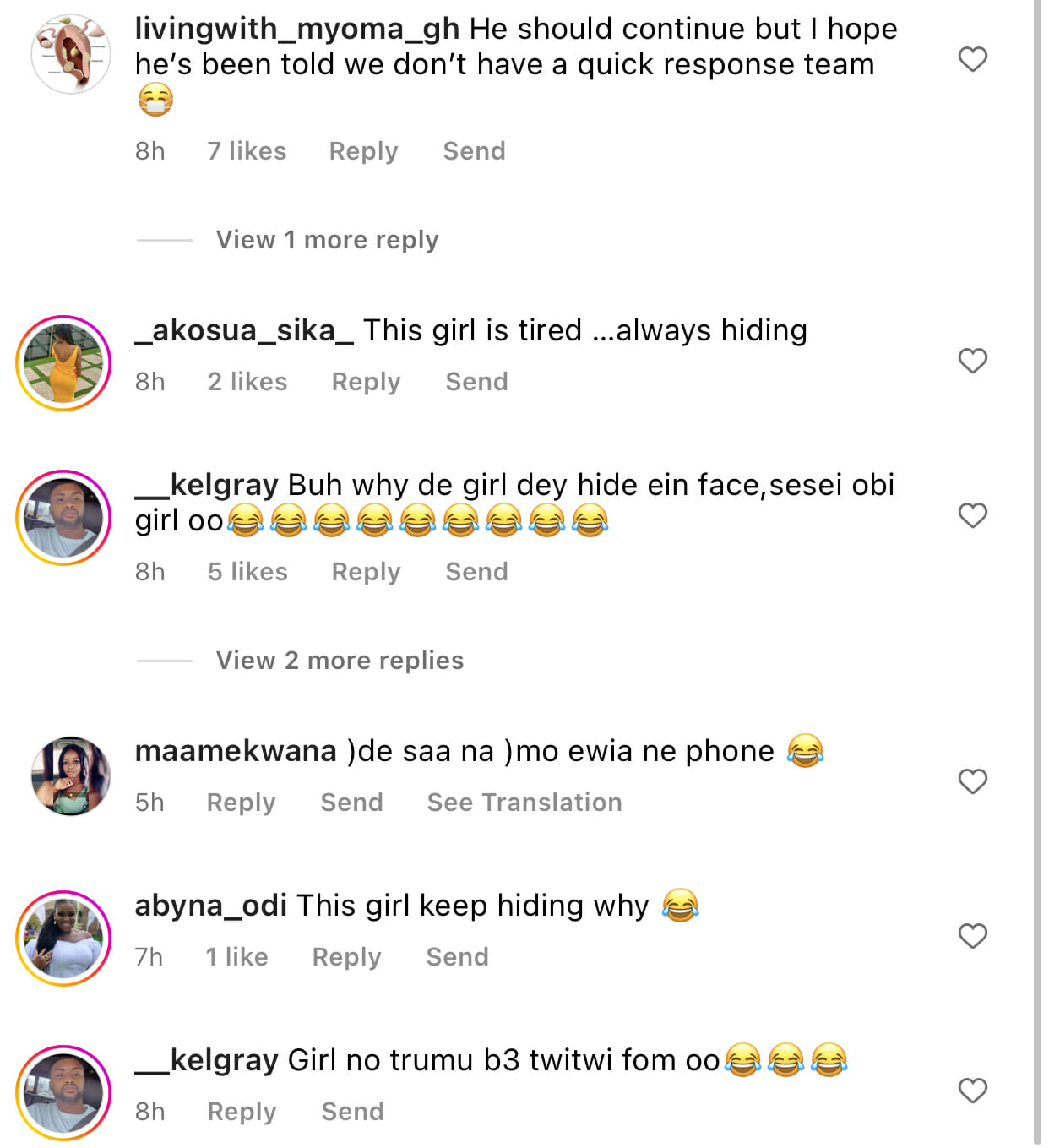Open _akosua_sika_ story avatar

(64, 363)
